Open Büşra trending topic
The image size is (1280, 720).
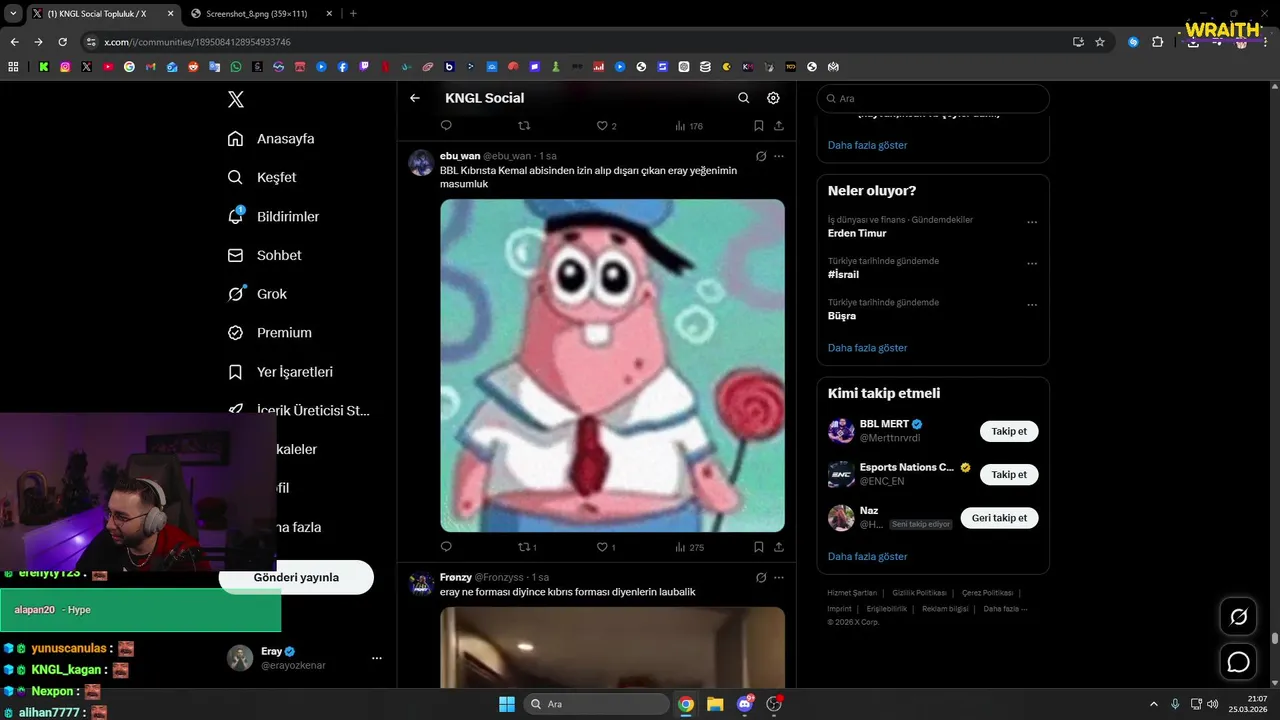(x=842, y=316)
